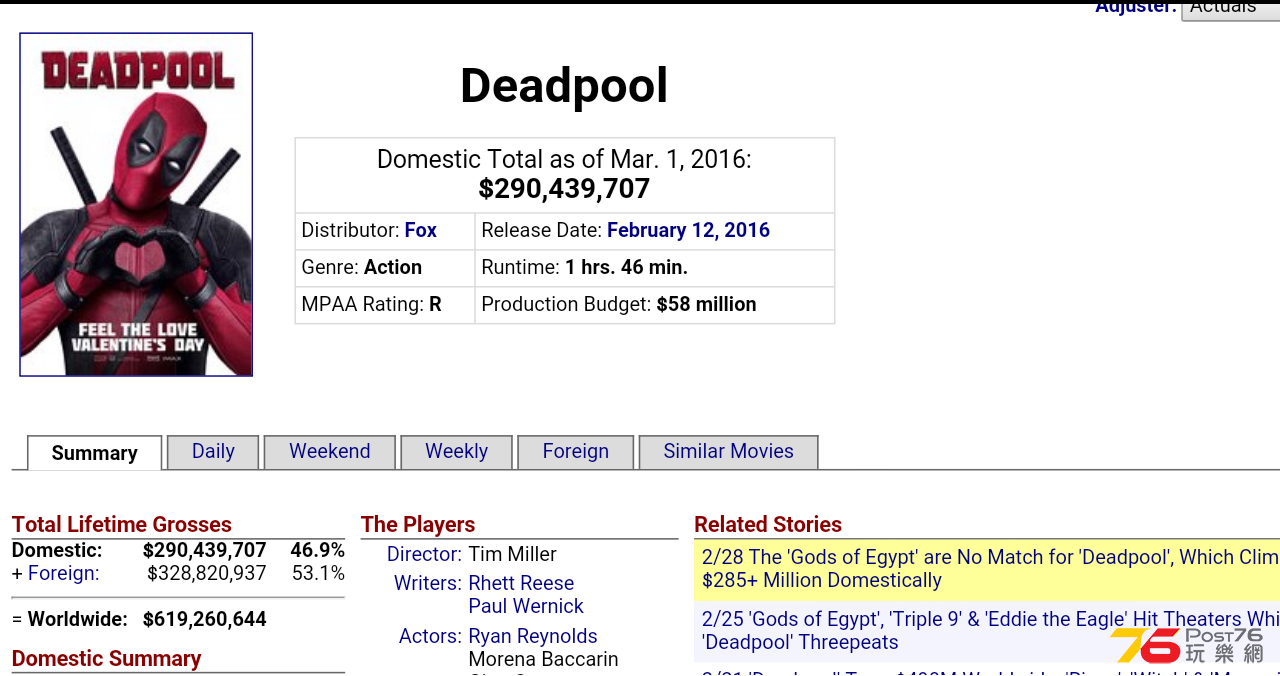This screenshot has height=676, width=1280.
Task: Select the Summary tab
Action: coord(94,453)
